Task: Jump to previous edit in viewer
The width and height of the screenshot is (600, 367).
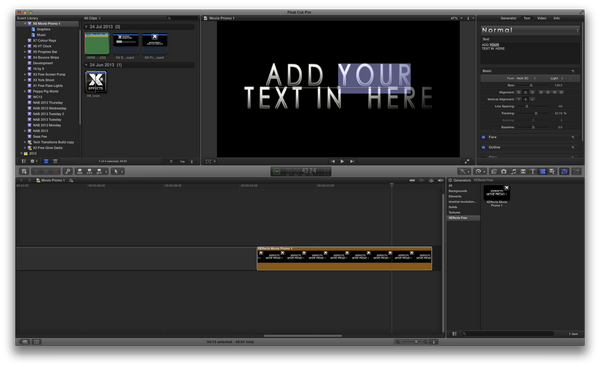Action: 333,161
